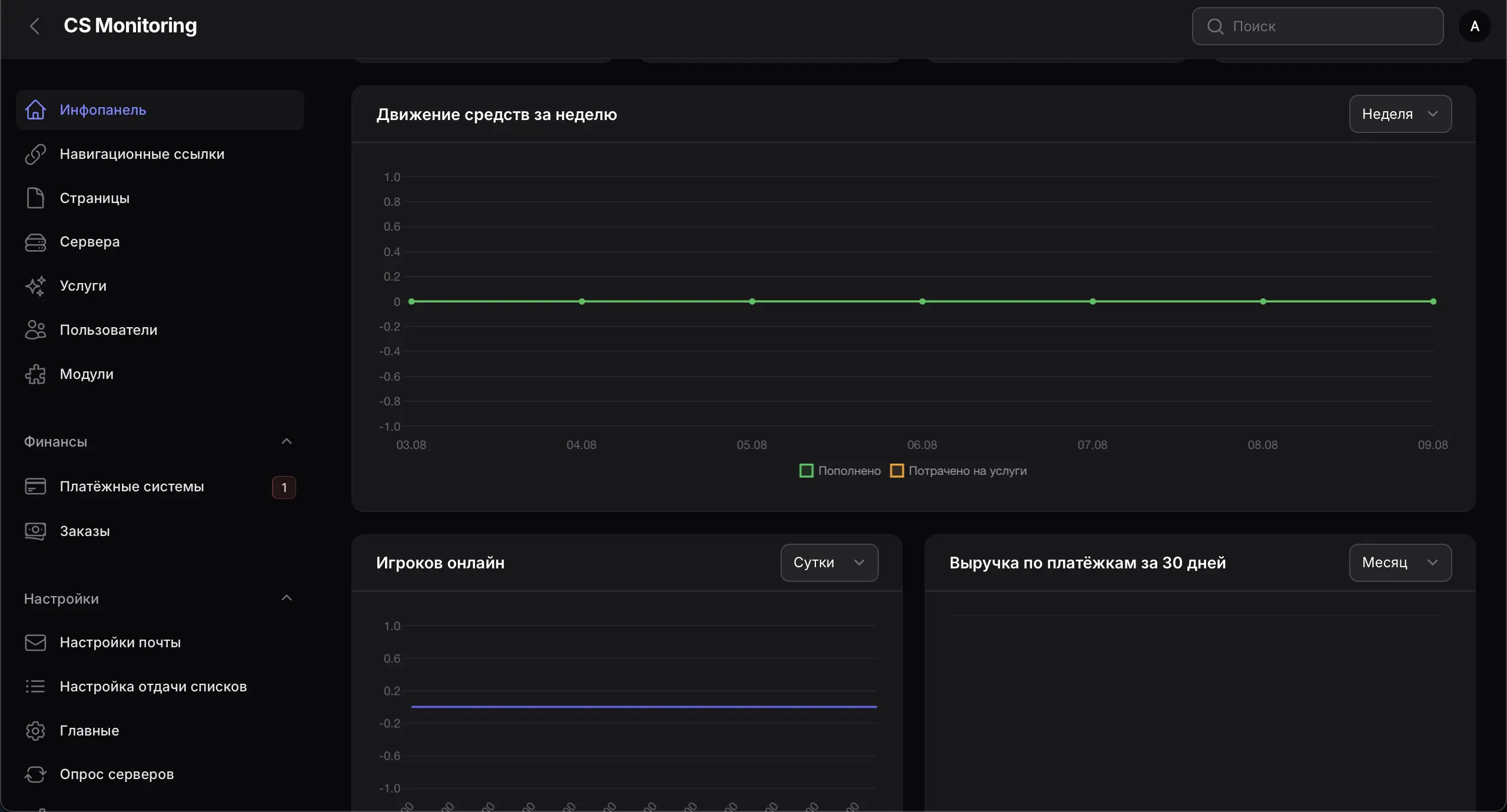
Task: Collapse the Финансы section chevron
Action: [287, 442]
